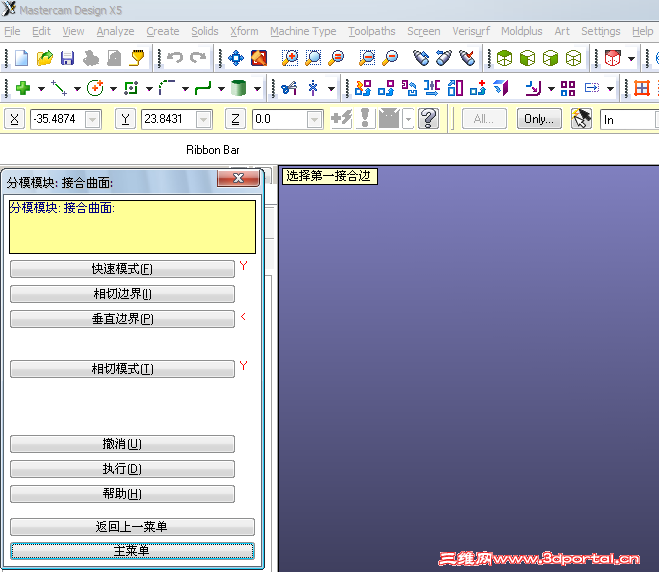Toggle the Z coordinate lock button
The height and width of the screenshot is (572, 659).
coord(235,119)
